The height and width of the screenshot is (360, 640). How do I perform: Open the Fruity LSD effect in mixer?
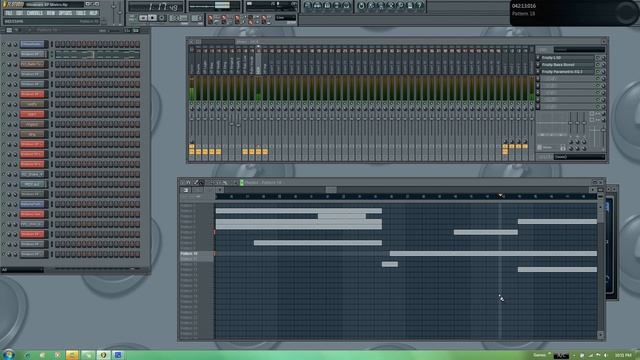coord(567,58)
